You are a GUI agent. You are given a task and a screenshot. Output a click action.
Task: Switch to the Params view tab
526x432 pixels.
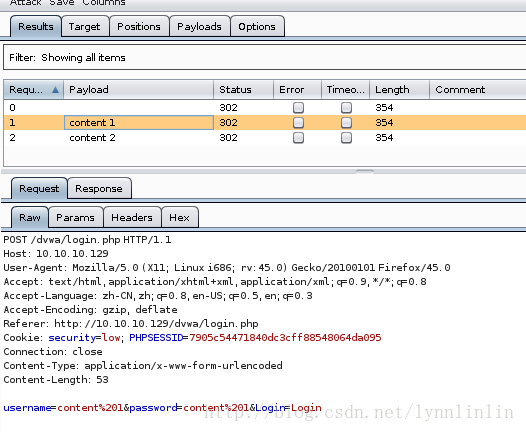(75, 217)
